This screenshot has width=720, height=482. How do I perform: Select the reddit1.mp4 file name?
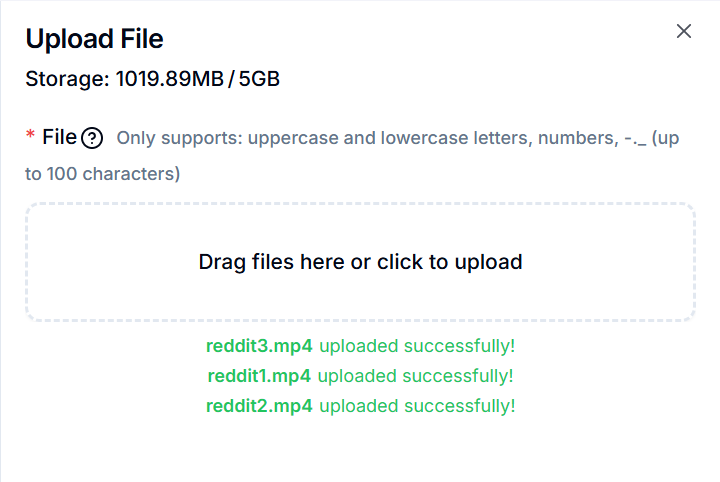click(259, 376)
